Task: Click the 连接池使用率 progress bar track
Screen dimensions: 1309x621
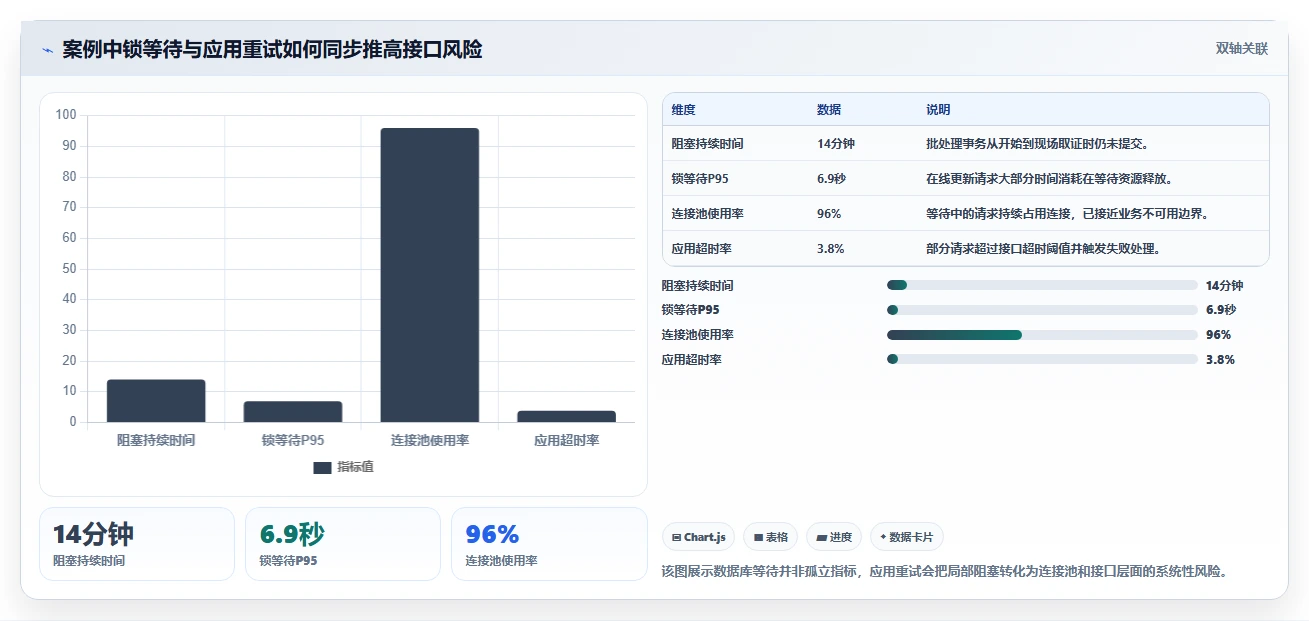Action: (1042, 335)
